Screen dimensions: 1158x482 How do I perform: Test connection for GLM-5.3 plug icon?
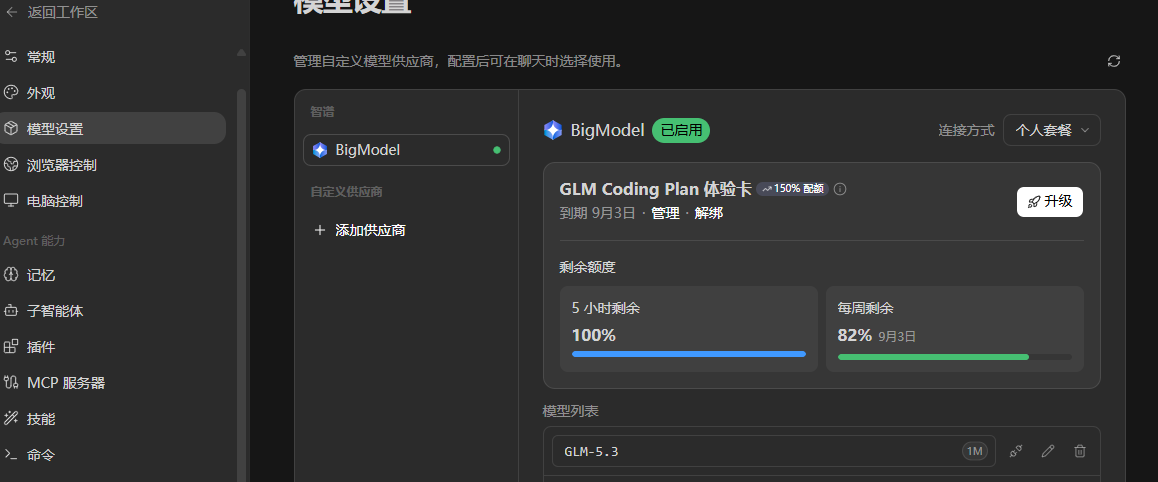click(x=1015, y=451)
